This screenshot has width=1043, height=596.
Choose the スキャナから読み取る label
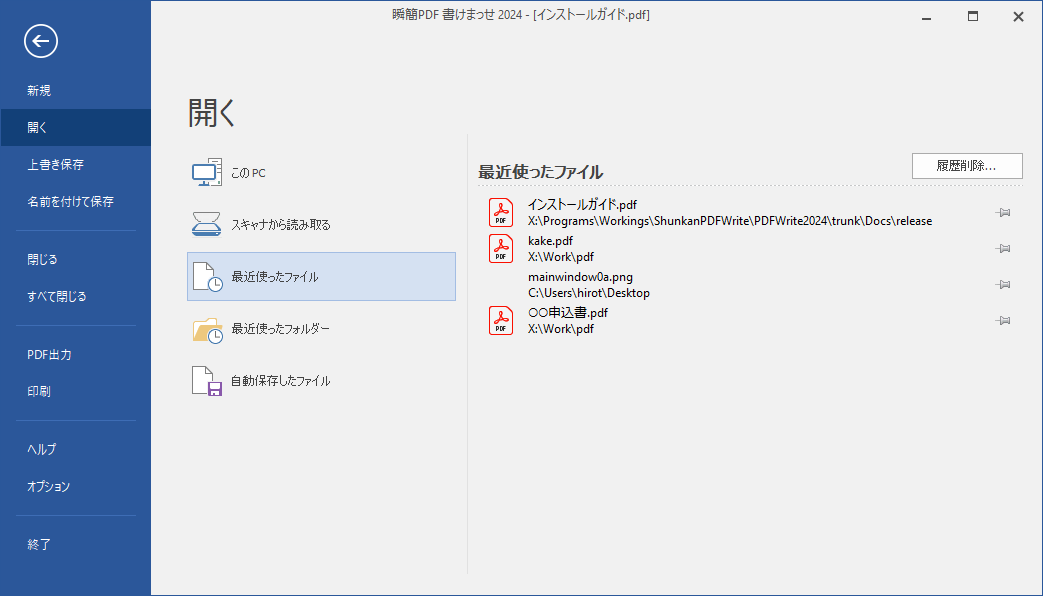(281, 225)
